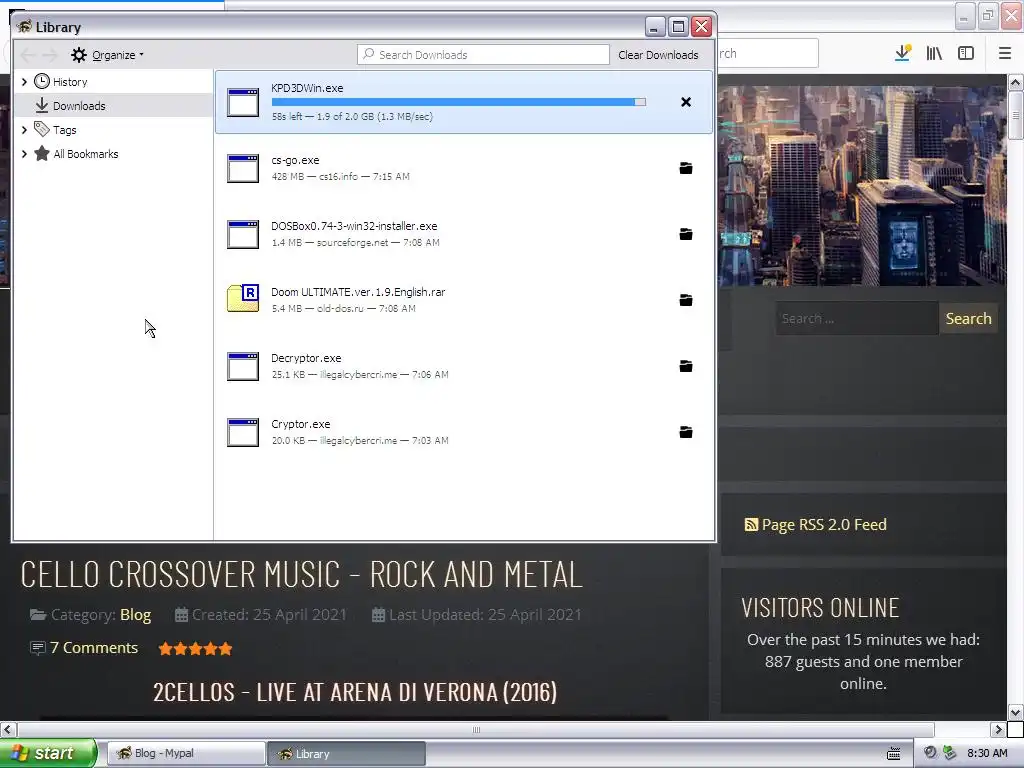1024x768 pixels.
Task: Click the KPD3DWin.exe download progress bar
Action: (x=458, y=102)
